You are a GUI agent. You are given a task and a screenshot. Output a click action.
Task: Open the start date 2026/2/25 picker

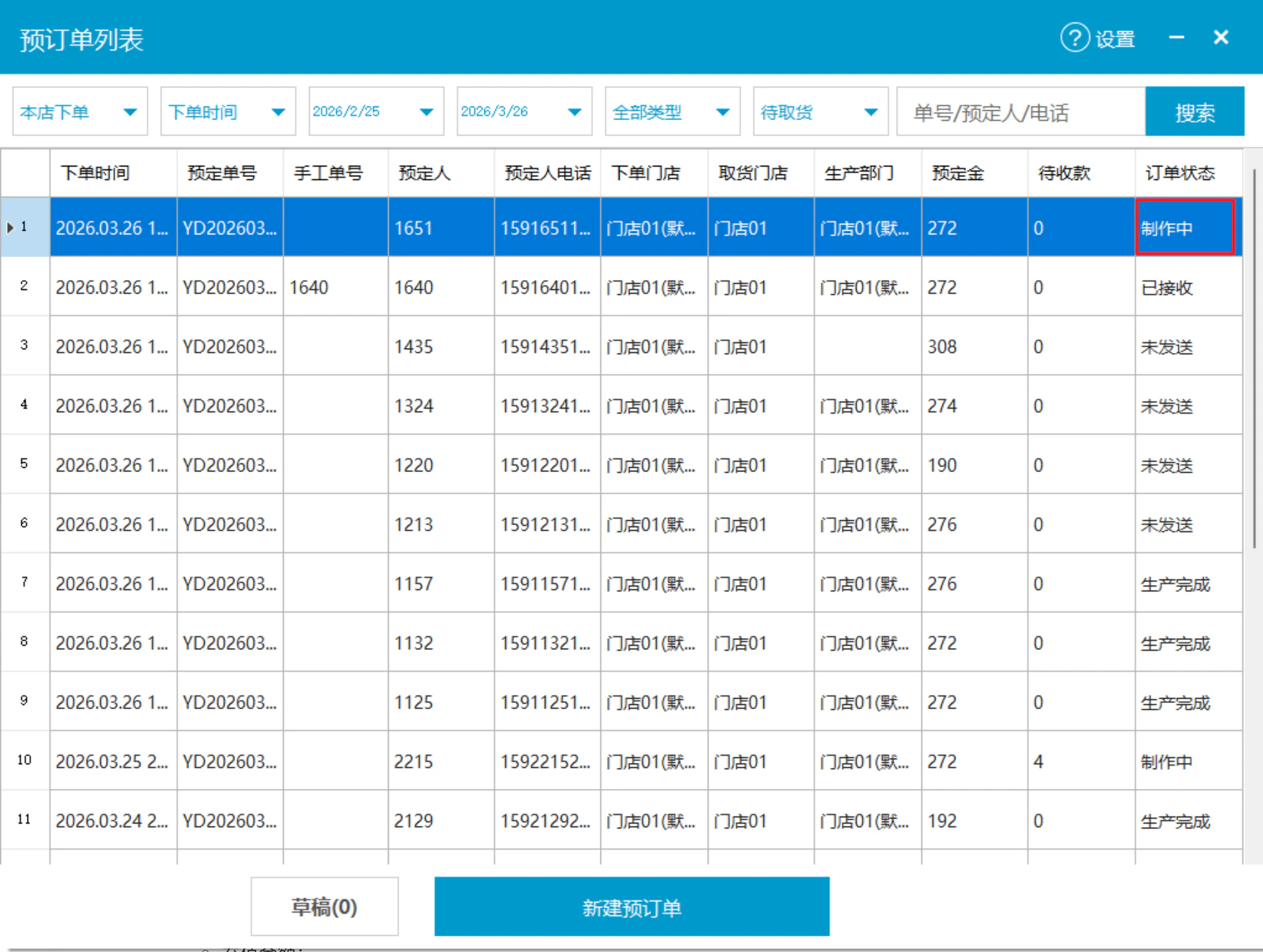pyautogui.click(x=377, y=112)
